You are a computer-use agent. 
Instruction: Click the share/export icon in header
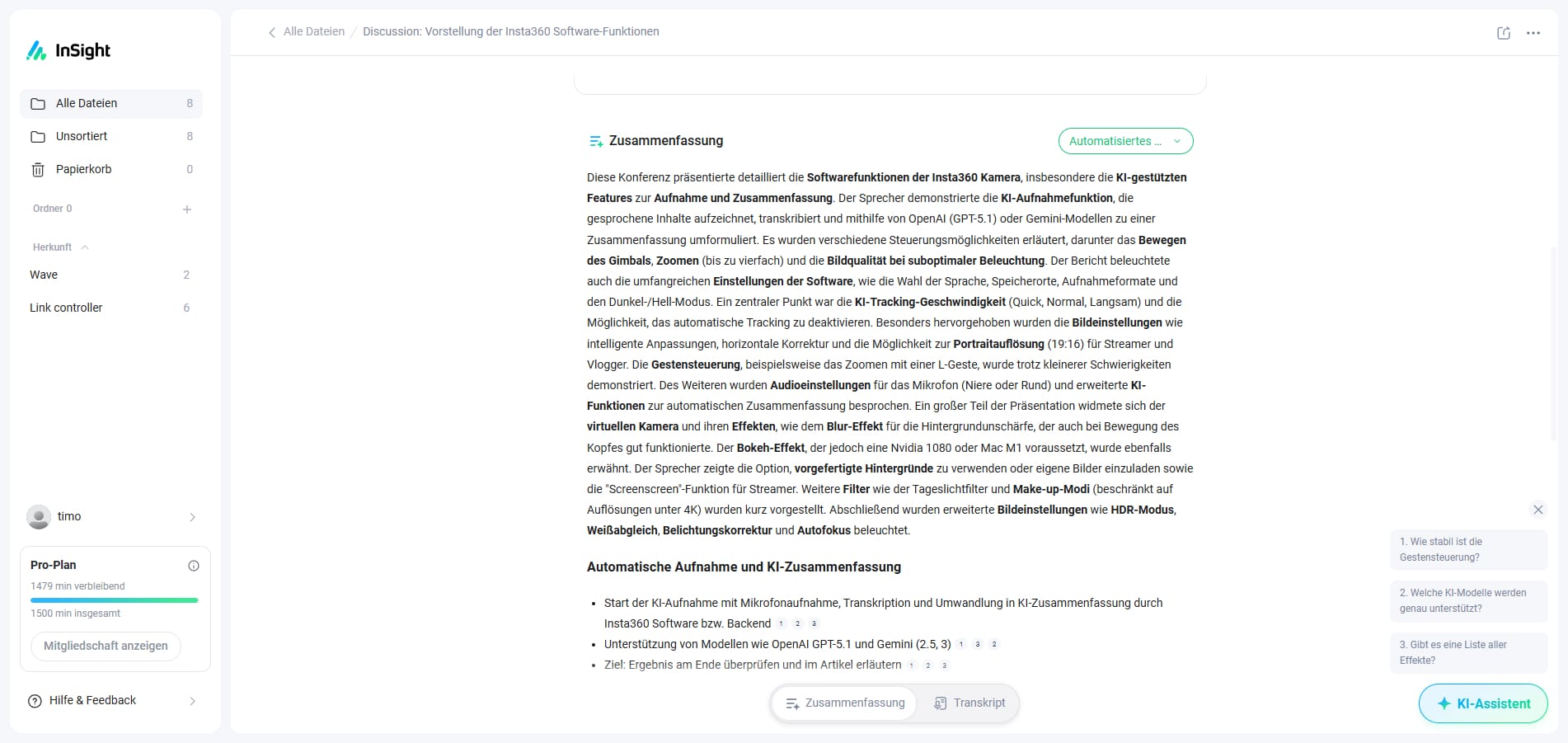pos(1503,33)
